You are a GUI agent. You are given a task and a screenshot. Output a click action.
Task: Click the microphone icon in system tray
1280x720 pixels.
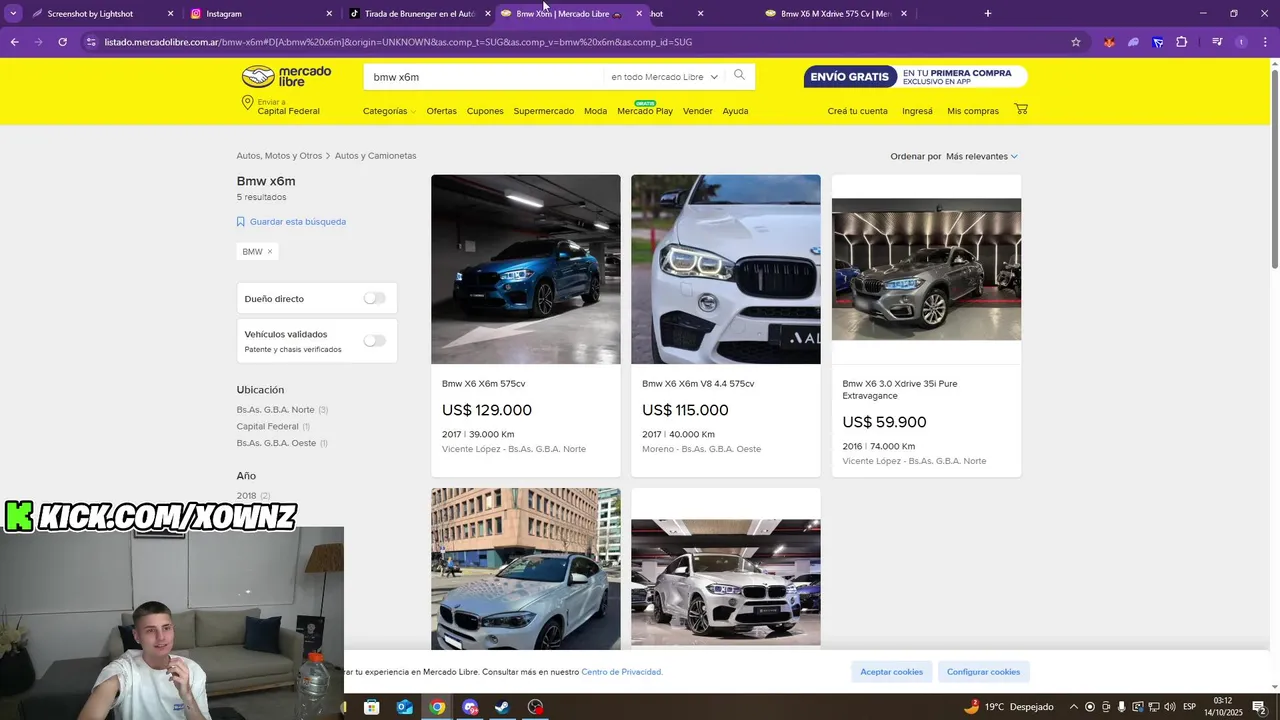pyautogui.click(x=1121, y=707)
